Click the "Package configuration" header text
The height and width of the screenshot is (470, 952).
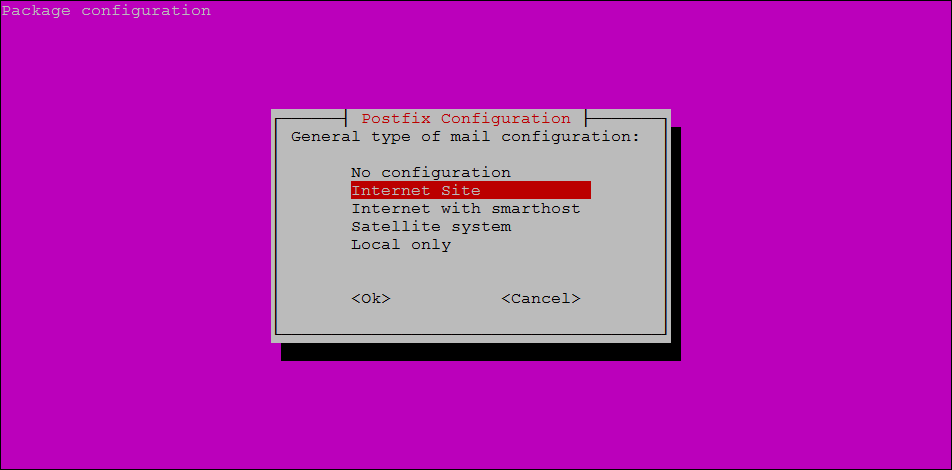(x=106, y=11)
